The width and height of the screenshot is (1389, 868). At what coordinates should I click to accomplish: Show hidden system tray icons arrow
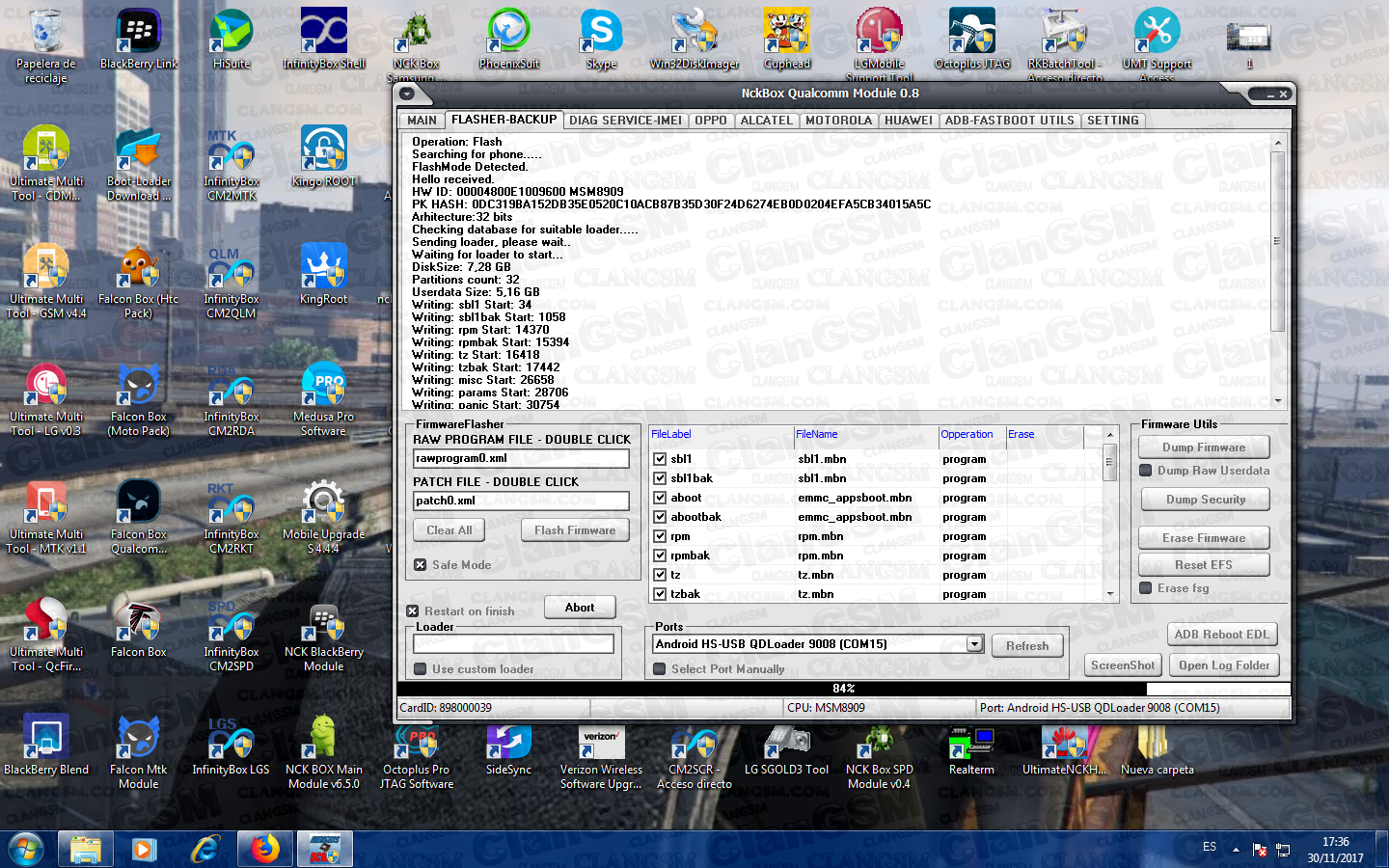pos(1236,850)
